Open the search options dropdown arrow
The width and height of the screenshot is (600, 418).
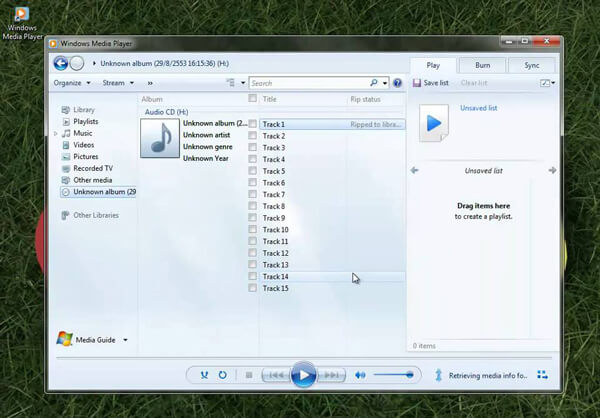pyautogui.click(x=385, y=83)
